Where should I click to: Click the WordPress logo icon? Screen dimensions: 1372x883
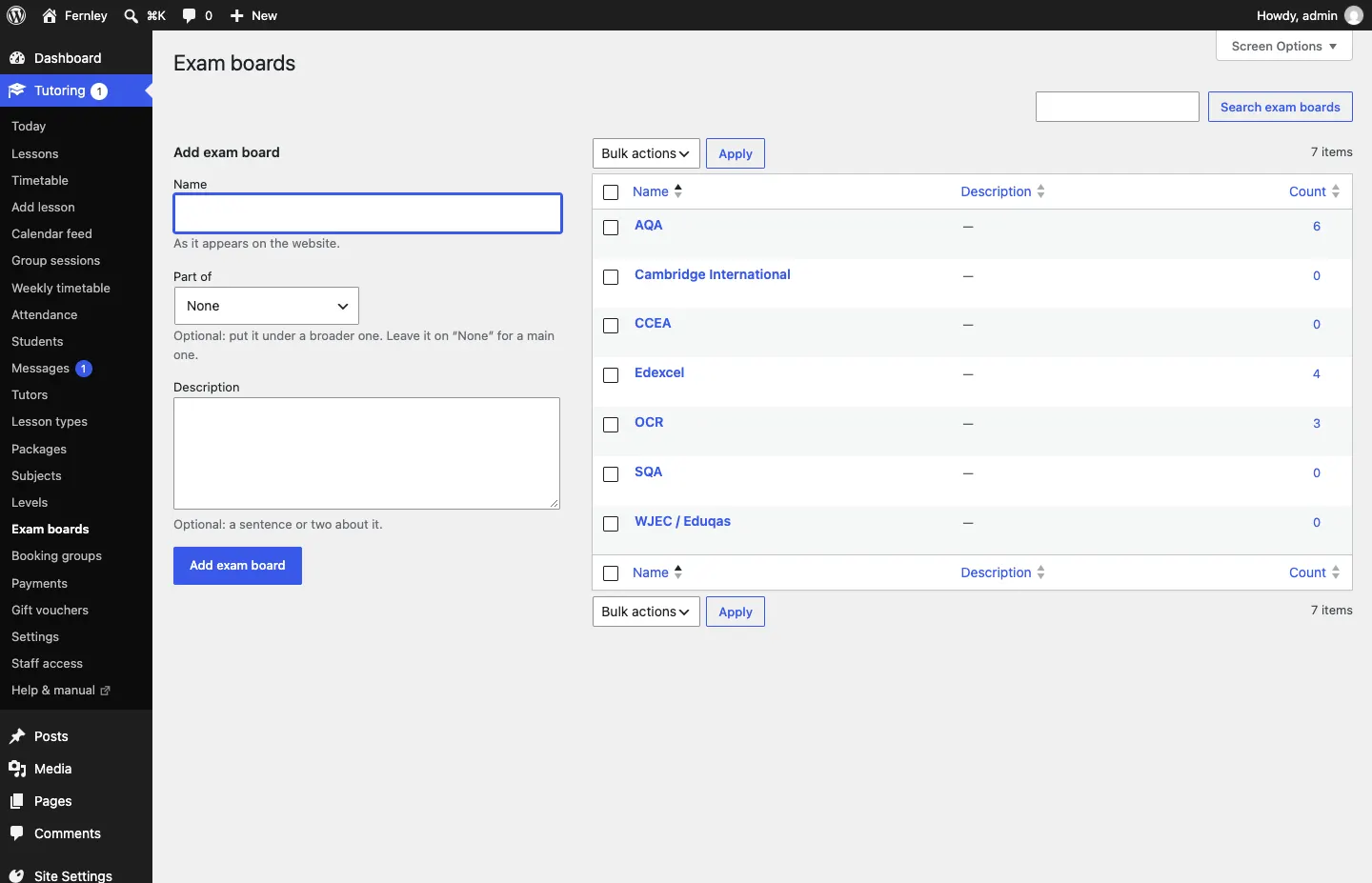(16, 15)
